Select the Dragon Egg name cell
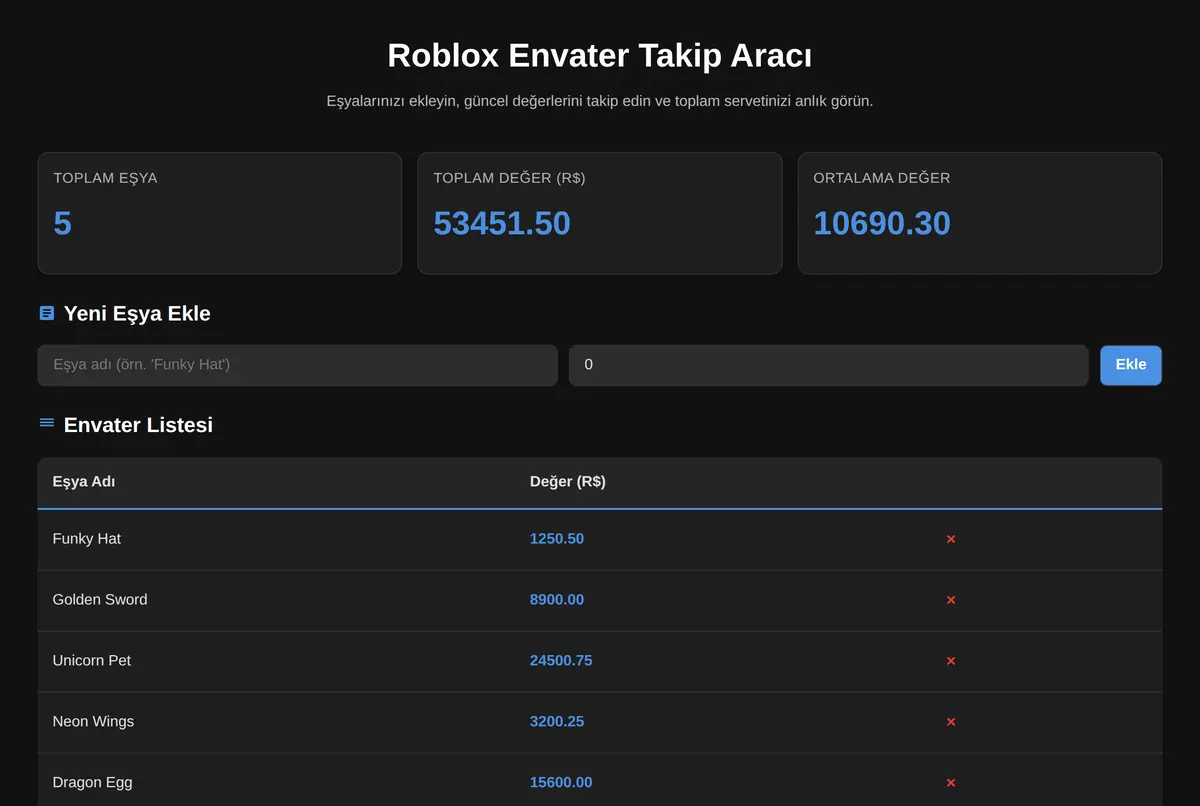 click(x=92, y=783)
